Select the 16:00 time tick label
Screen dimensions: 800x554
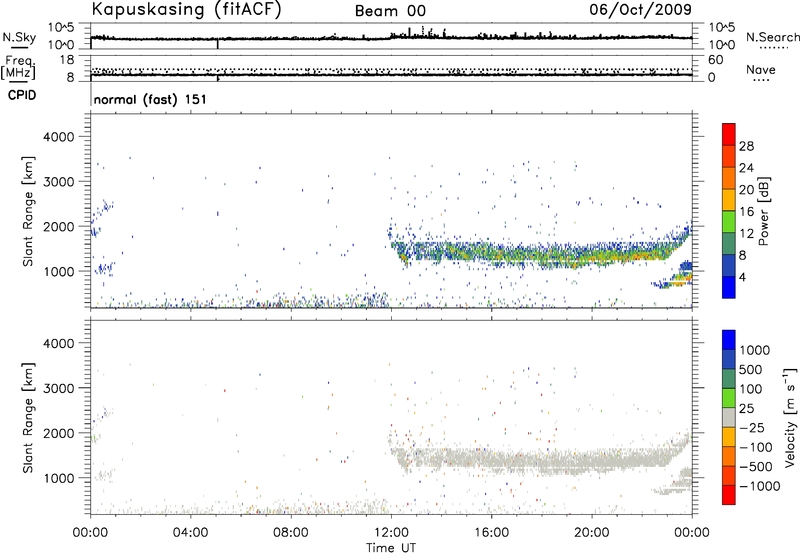tap(491, 533)
